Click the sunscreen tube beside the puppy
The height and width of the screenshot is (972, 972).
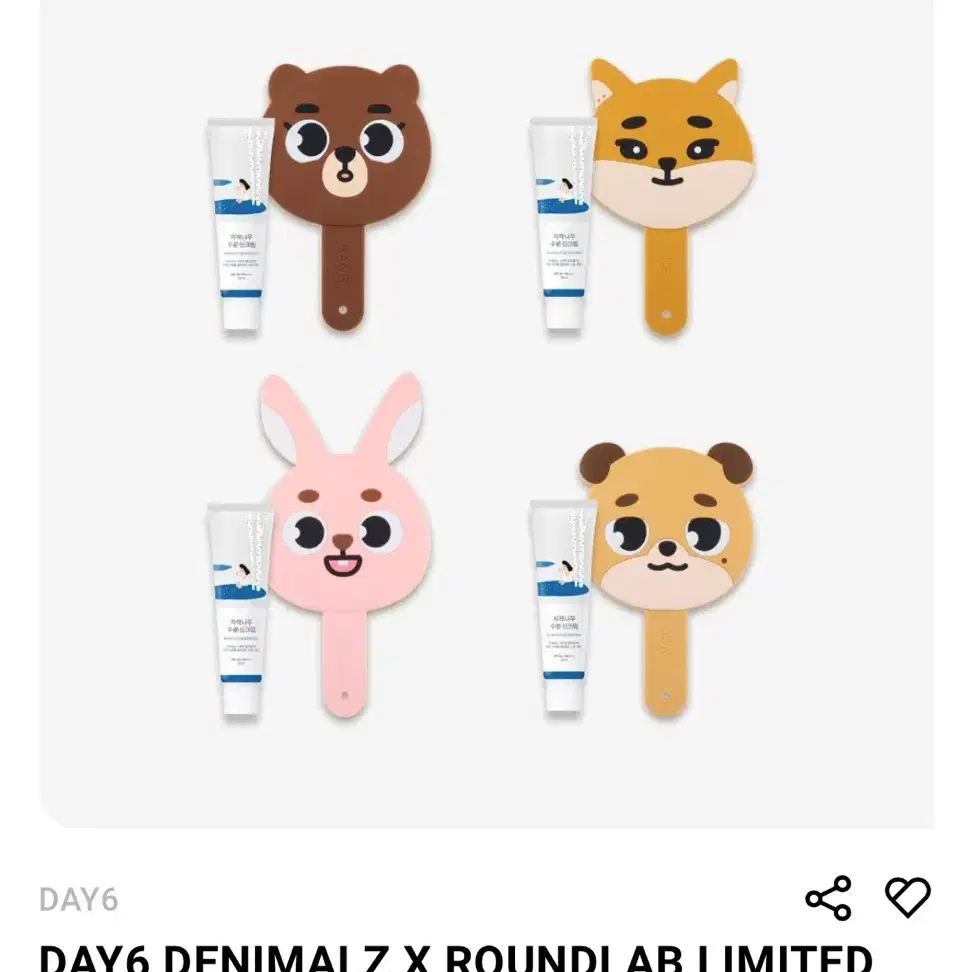coord(563,609)
